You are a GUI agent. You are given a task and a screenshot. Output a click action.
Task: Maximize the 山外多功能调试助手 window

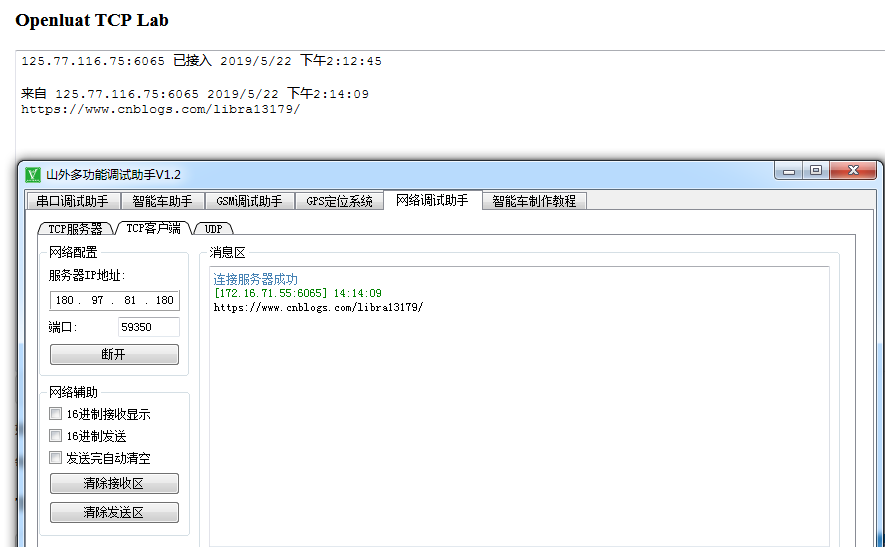click(x=816, y=170)
